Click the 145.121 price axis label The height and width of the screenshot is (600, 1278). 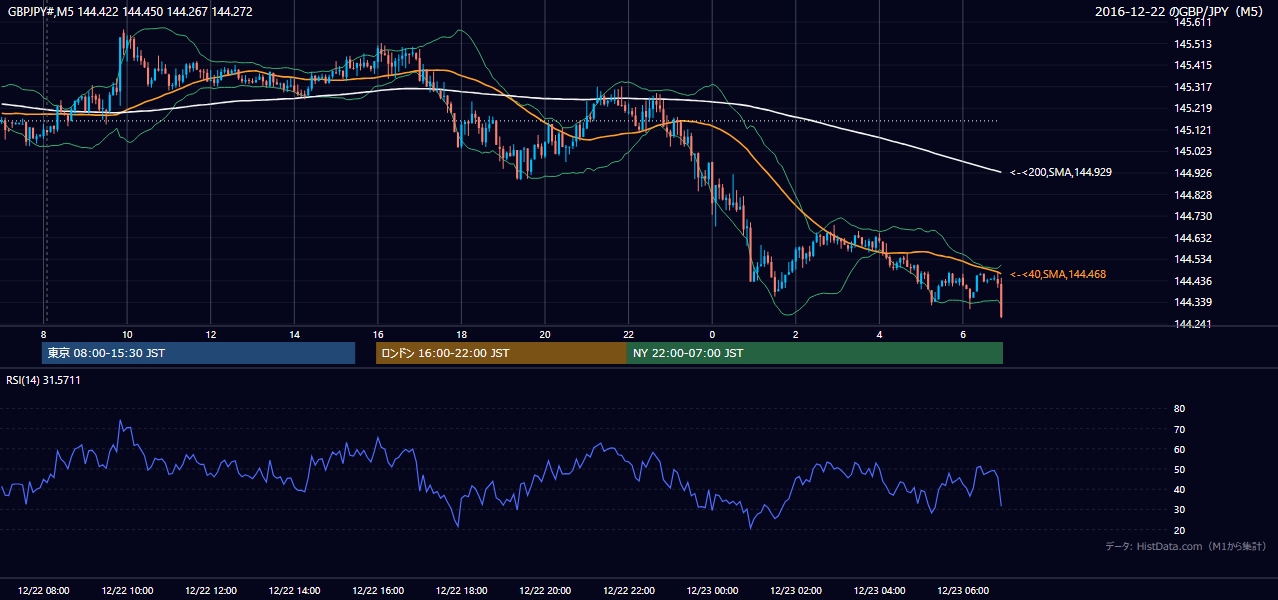click(1193, 130)
